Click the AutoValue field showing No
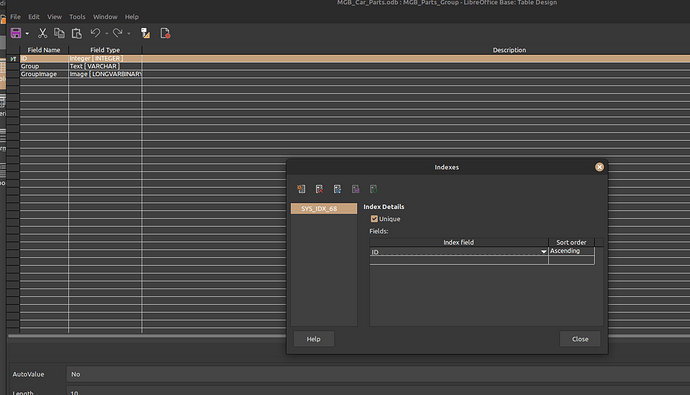The image size is (690, 395). [378, 374]
